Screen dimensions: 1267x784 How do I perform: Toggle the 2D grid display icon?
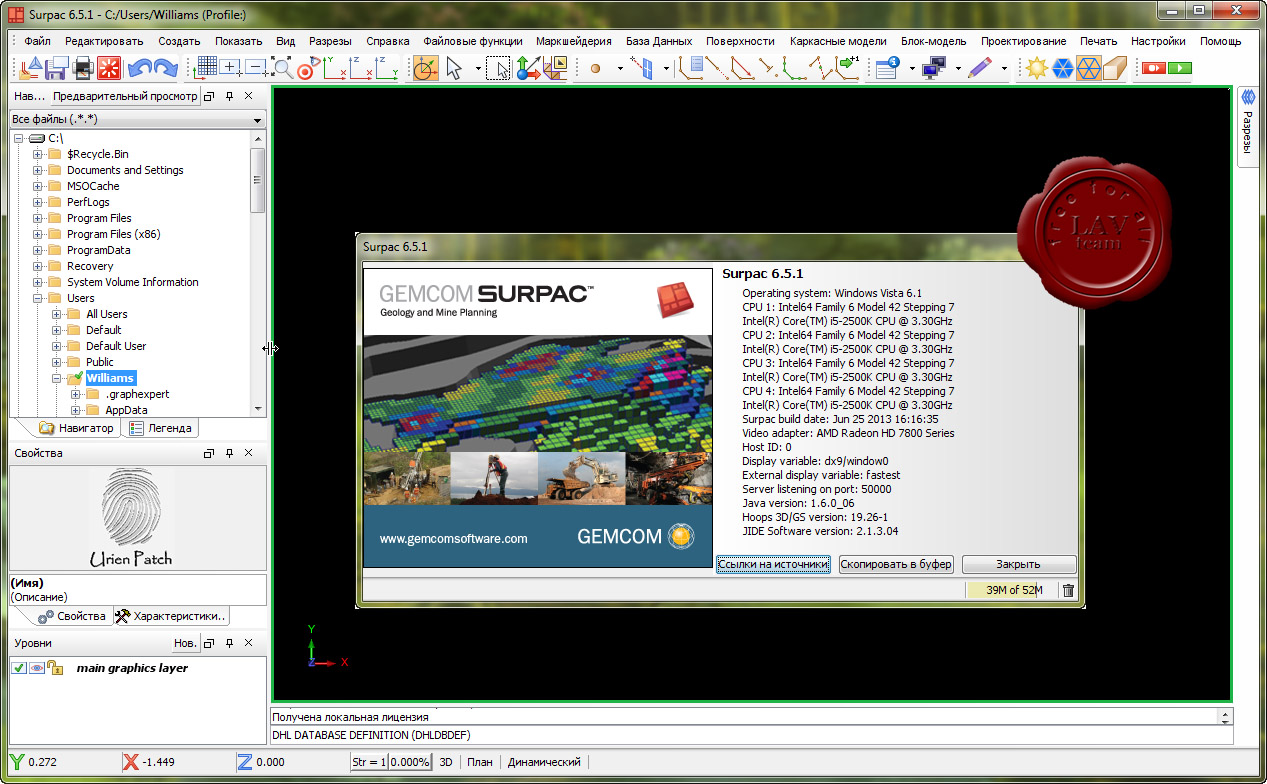click(206, 68)
